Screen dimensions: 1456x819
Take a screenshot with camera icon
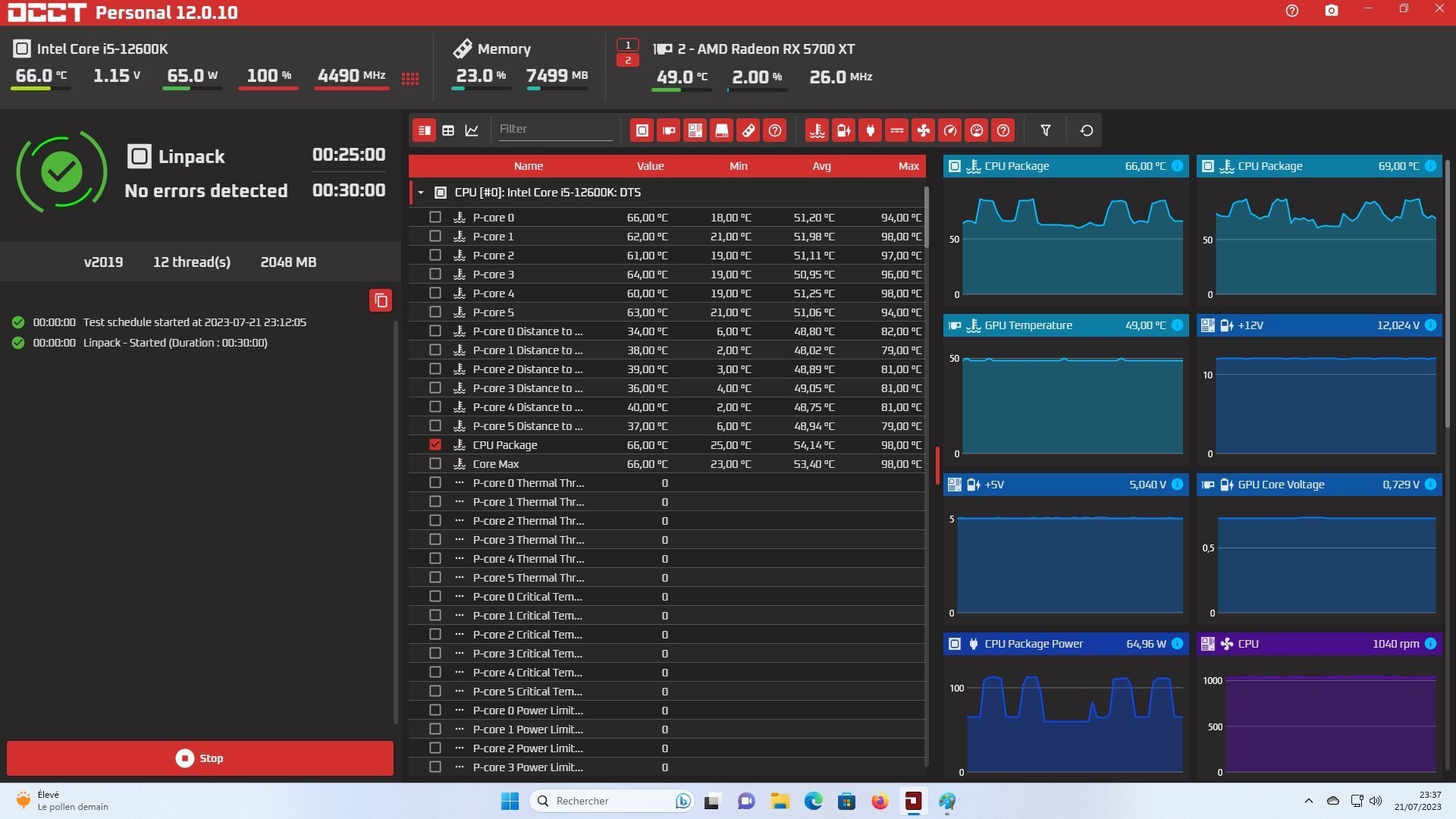[x=1331, y=11]
